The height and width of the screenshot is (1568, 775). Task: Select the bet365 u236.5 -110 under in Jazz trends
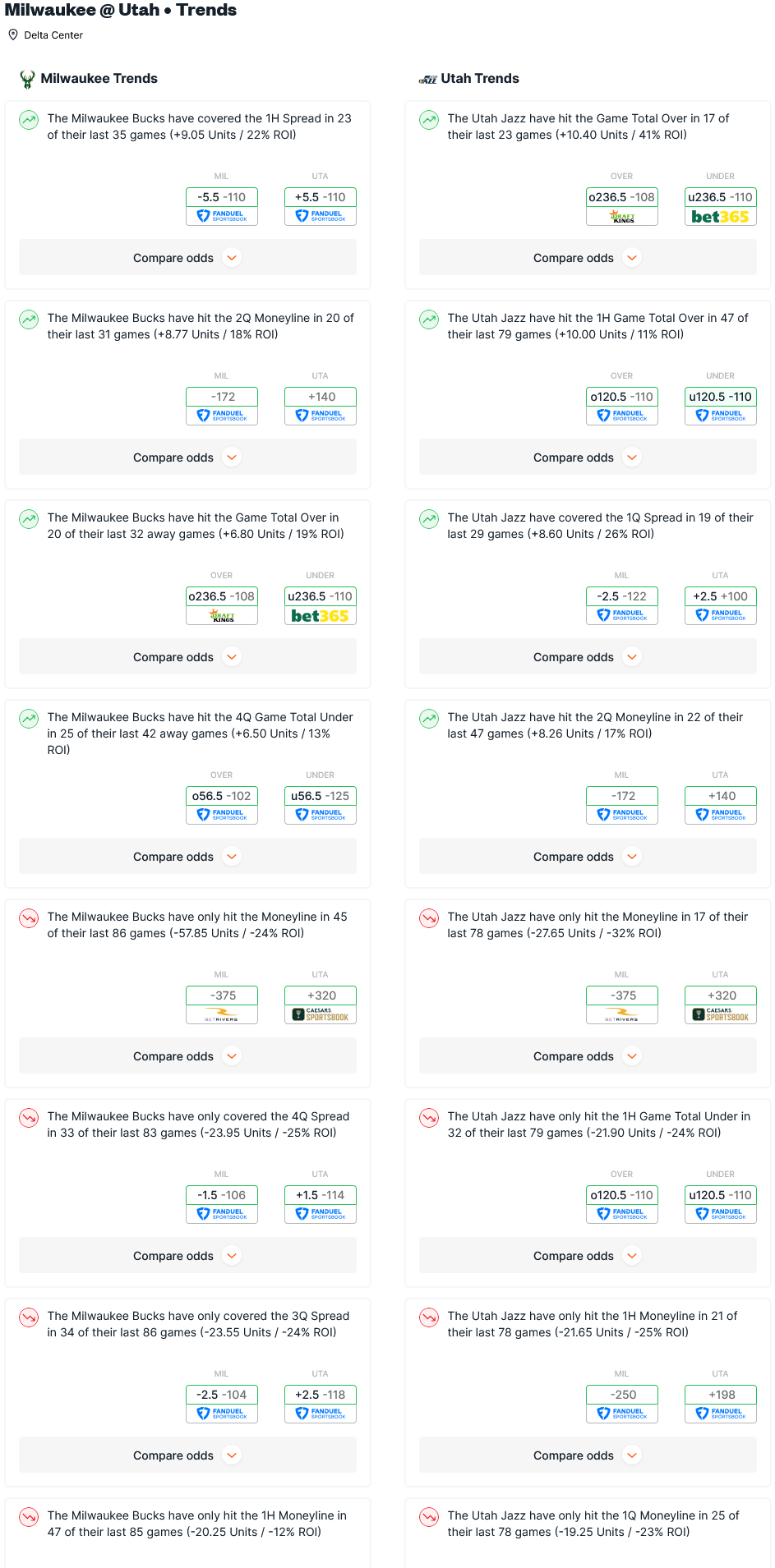pyautogui.click(x=721, y=206)
